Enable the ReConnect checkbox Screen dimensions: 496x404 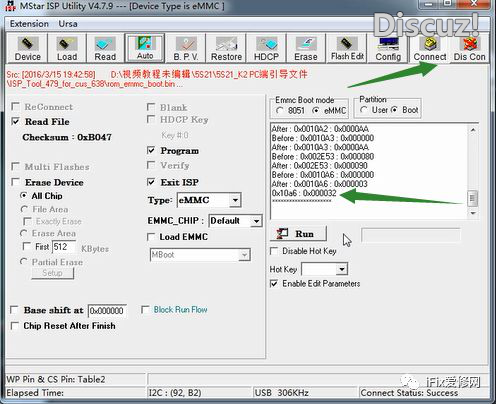pyautogui.click(x=15, y=107)
